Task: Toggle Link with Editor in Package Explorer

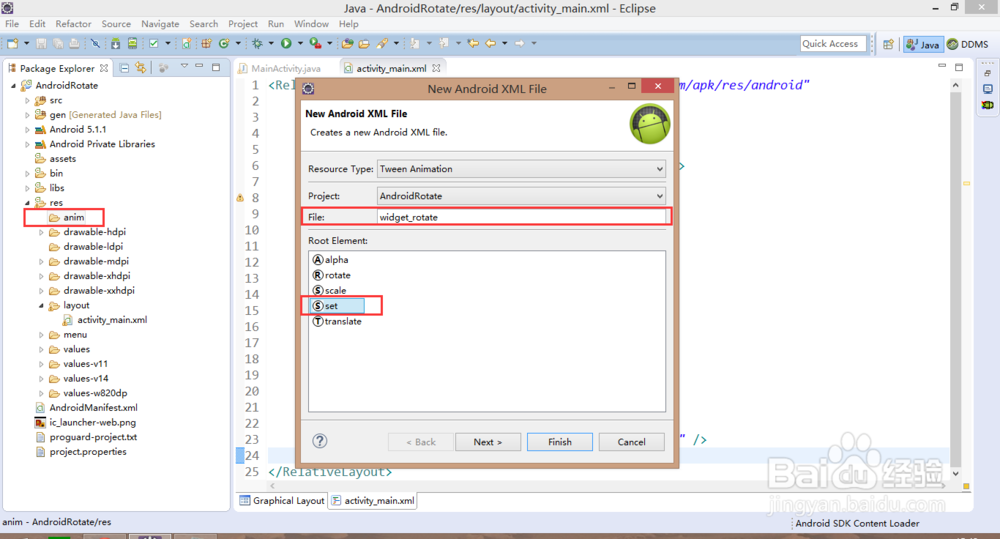Action: [140, 68]
